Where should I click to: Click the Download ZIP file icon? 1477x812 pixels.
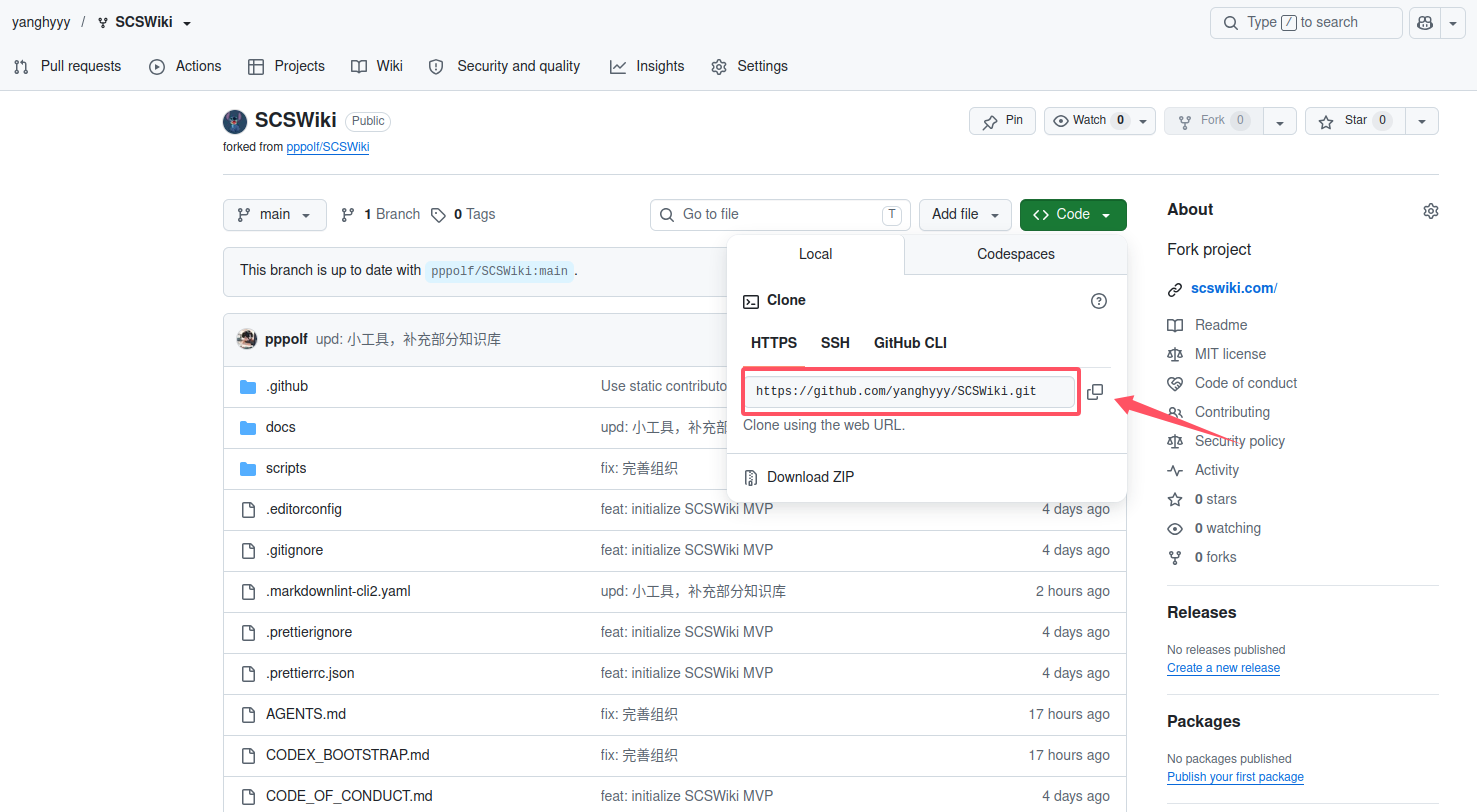coord(751,478)
